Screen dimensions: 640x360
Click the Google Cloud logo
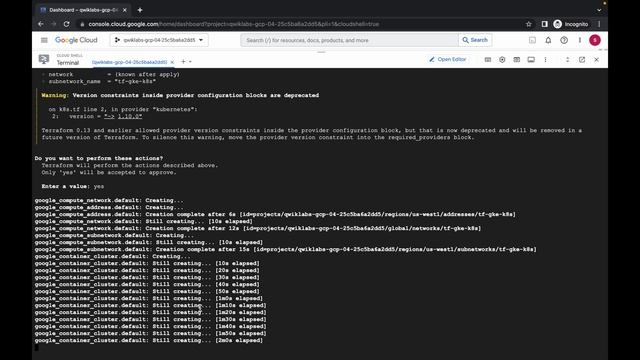(76, 40)
